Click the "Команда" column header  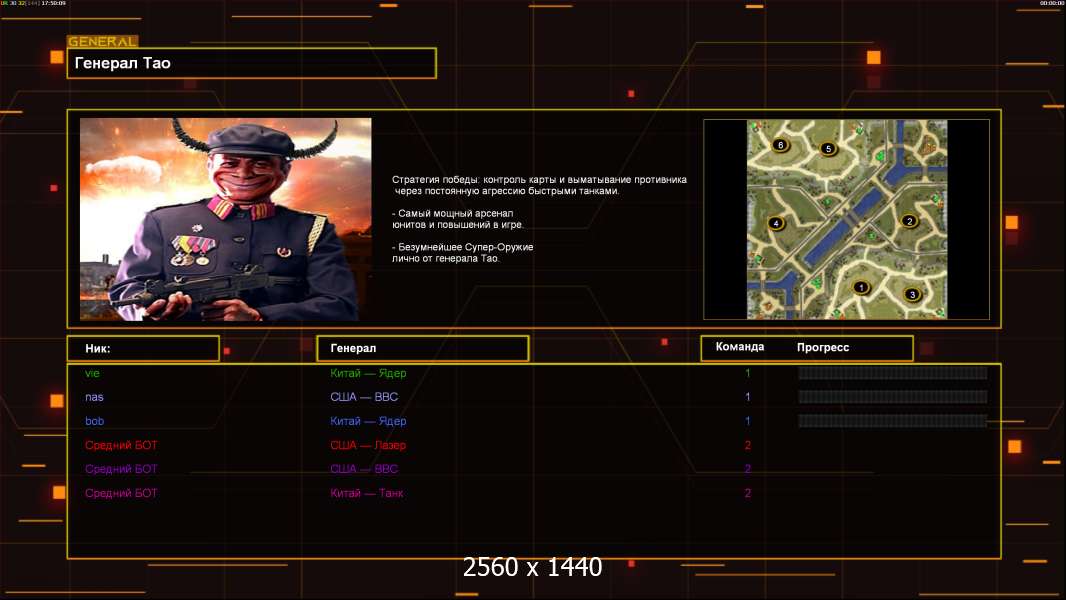[x=740, y=347]
